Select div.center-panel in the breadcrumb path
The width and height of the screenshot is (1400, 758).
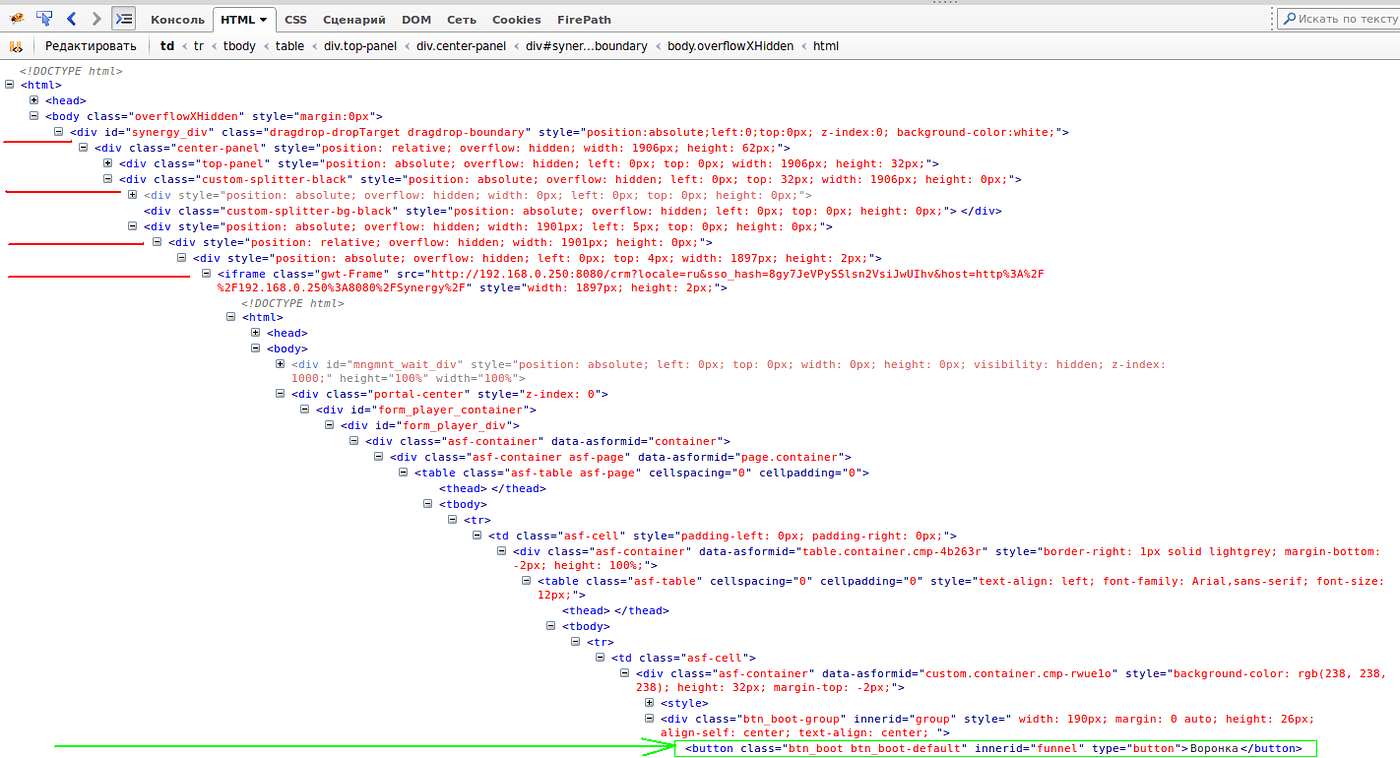pyautogui.click(x=461, y=46)
